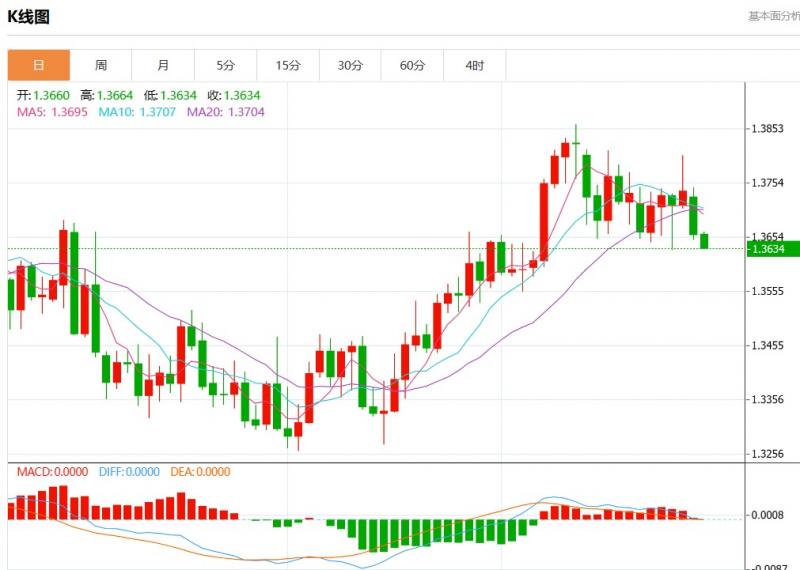Open the 5分 timeframe tab
The image size is (800, 570).
225,65
